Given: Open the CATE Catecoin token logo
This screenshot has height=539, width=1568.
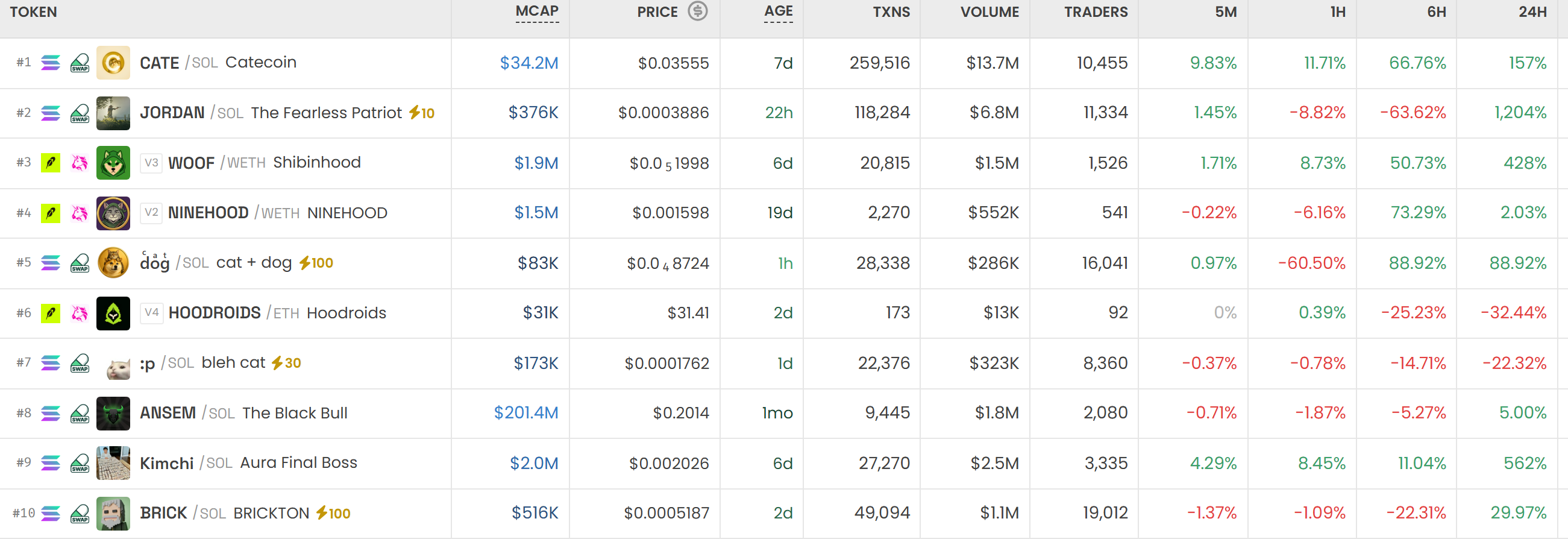Looking at the screenshot, I should pyautogui.click(x=113, y=63).
